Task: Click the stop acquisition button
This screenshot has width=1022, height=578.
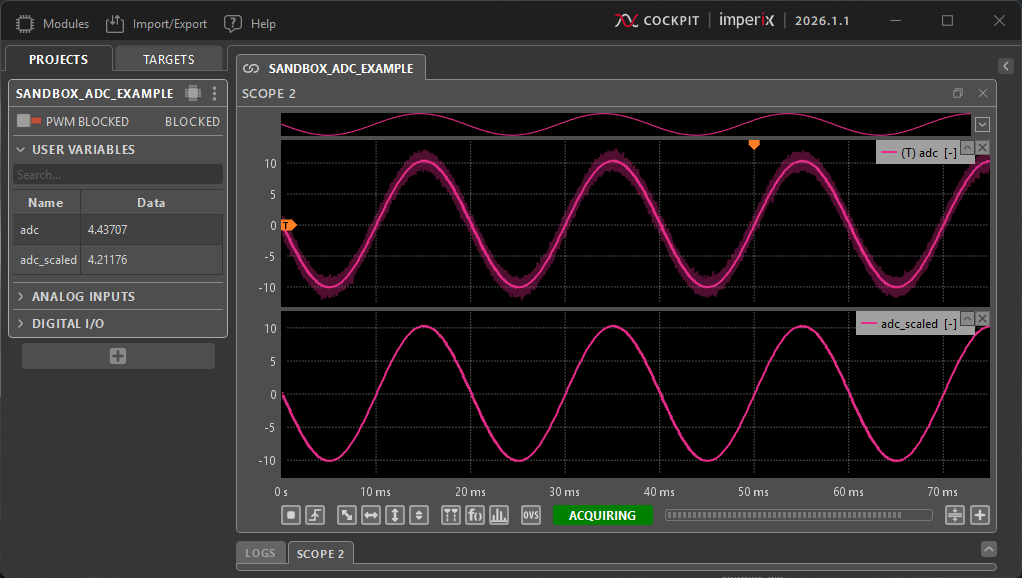Action: [x=291, y=515]
